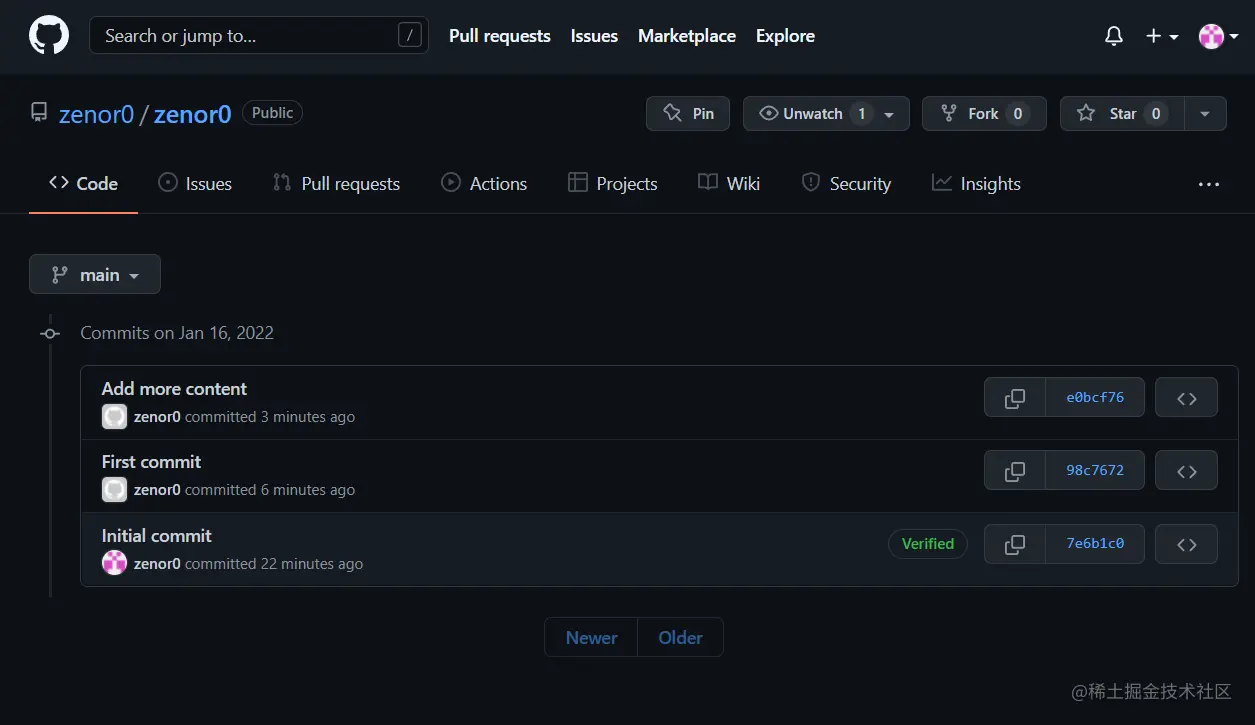Copy the full SHA for commit 7e6b1c0

1014,544
